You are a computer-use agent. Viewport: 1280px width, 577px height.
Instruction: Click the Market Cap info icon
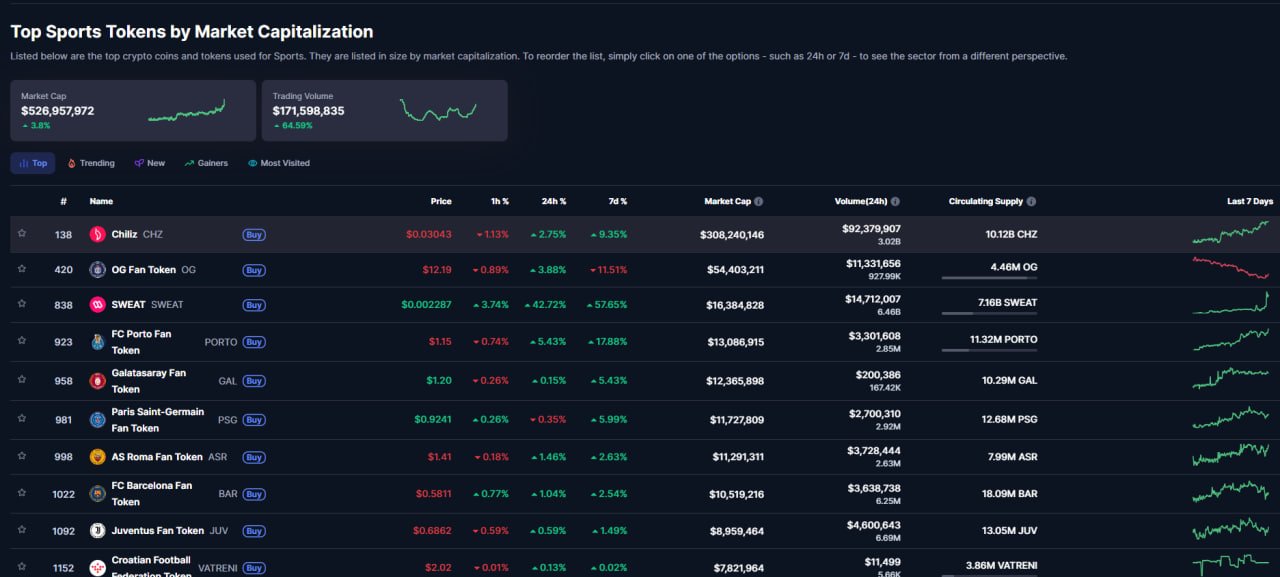pyautogui.click(x=759, y=201)
